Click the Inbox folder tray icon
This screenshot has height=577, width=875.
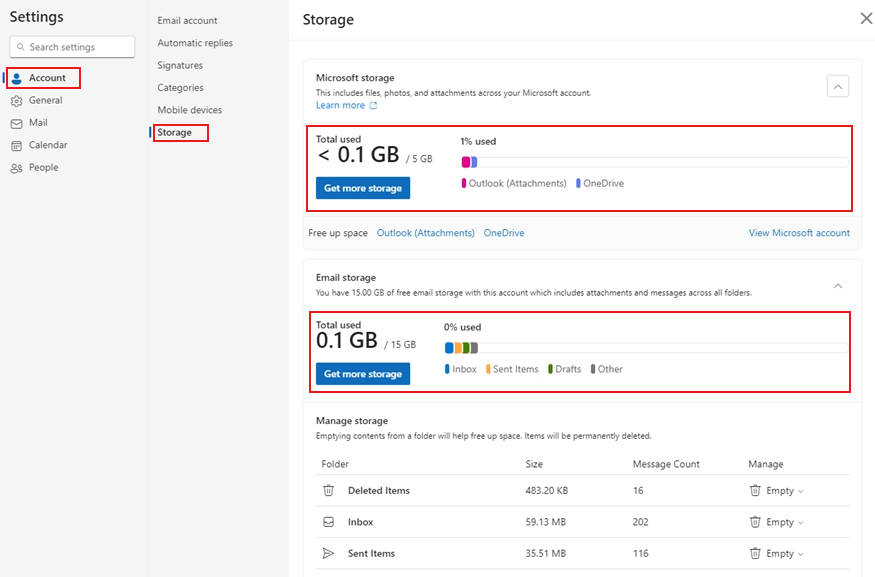point(329,522)
